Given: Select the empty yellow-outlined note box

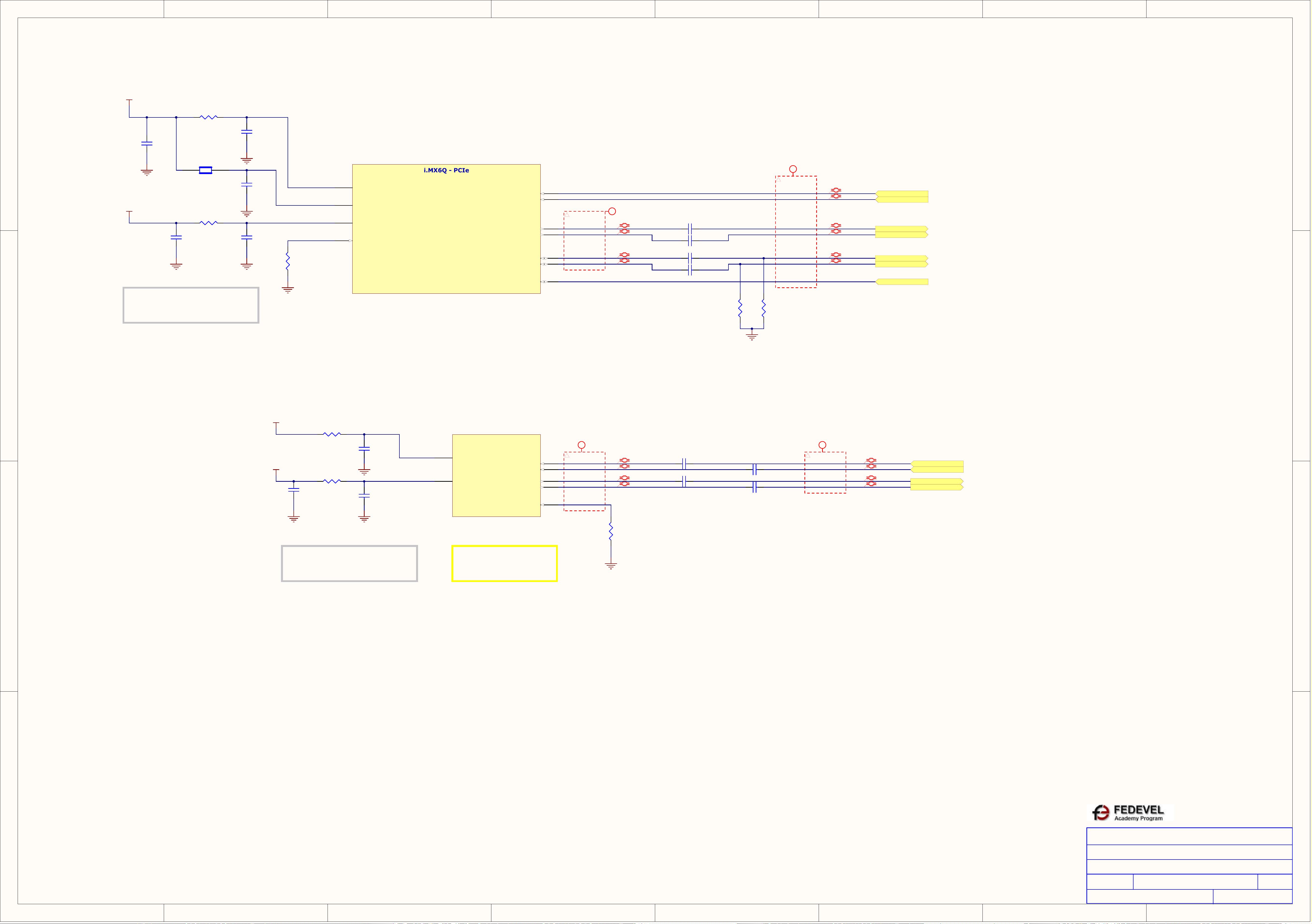Looking at the screenshot, I should click(505, 563).
